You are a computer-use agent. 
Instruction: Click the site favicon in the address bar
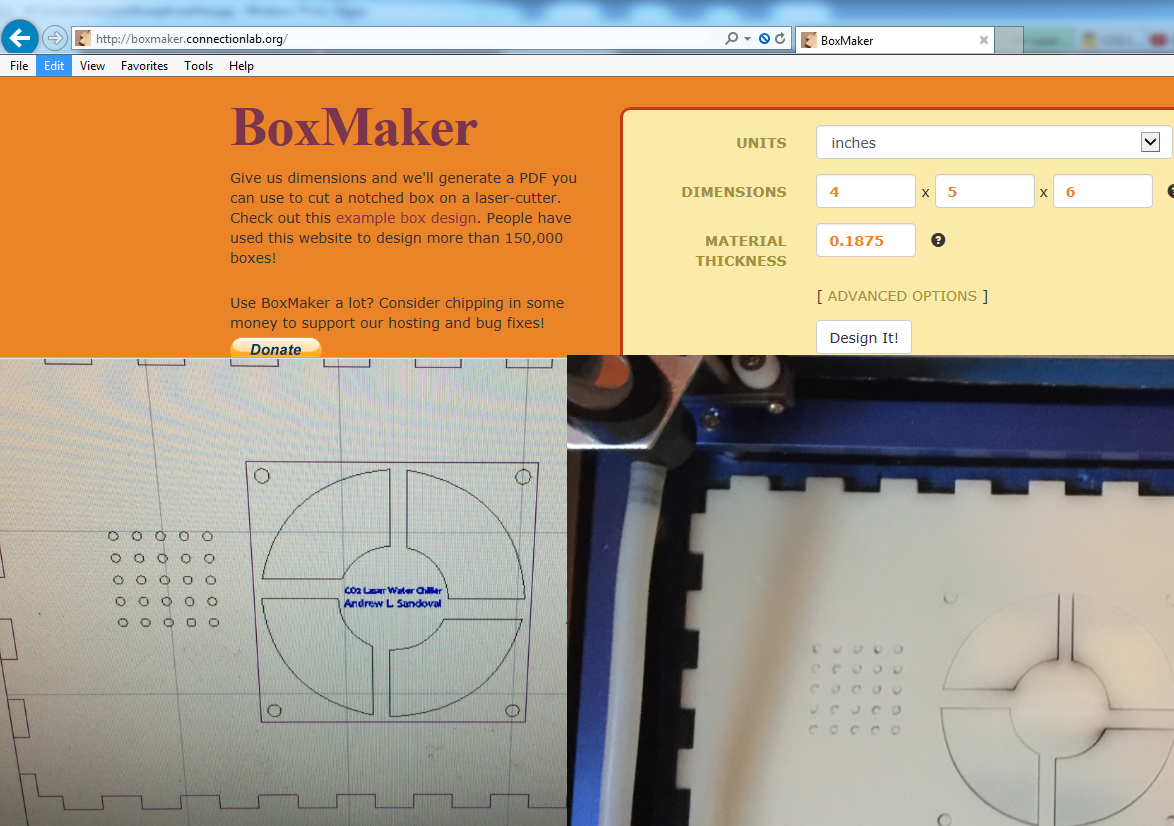83,38
